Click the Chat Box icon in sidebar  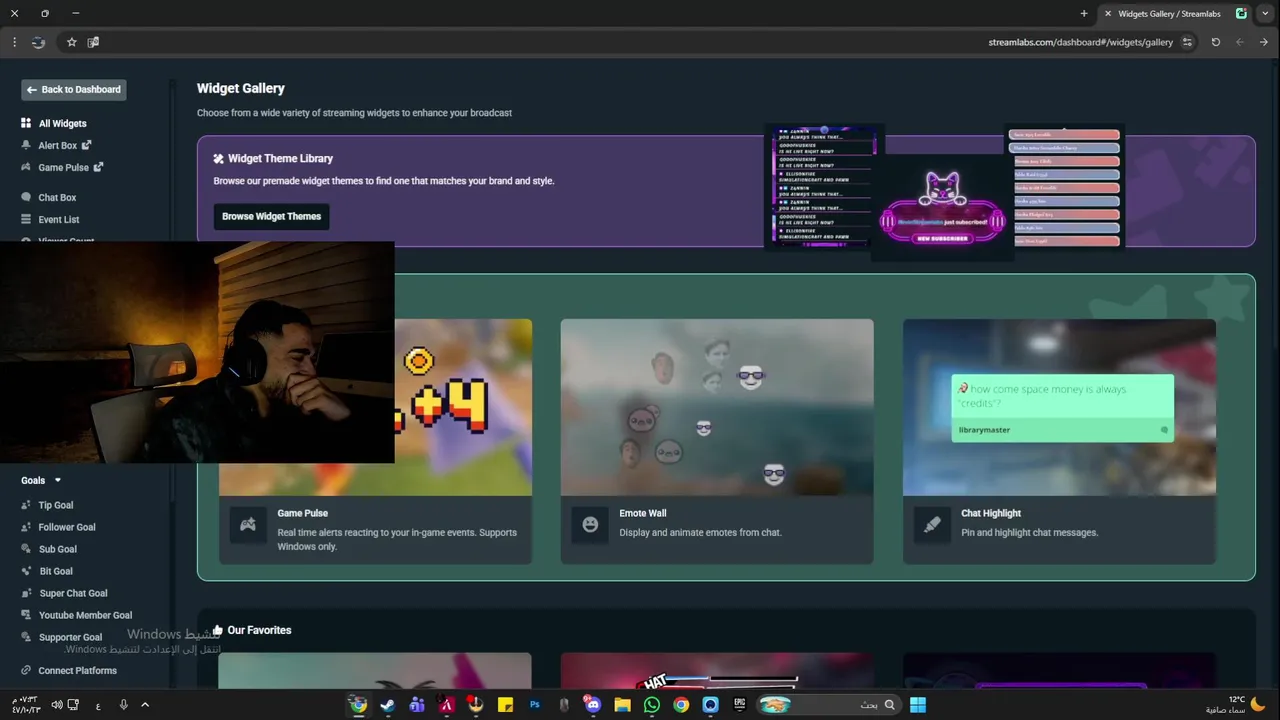pos(26,198)
